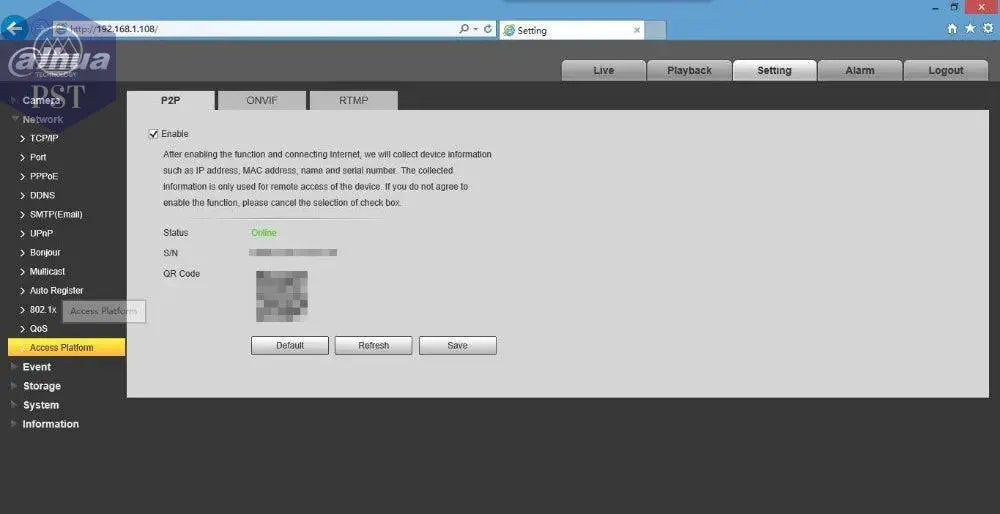This screenshot has width=1000, height=514.
Task: Select DDNS in the Network menu
Action: coord(42,195)
